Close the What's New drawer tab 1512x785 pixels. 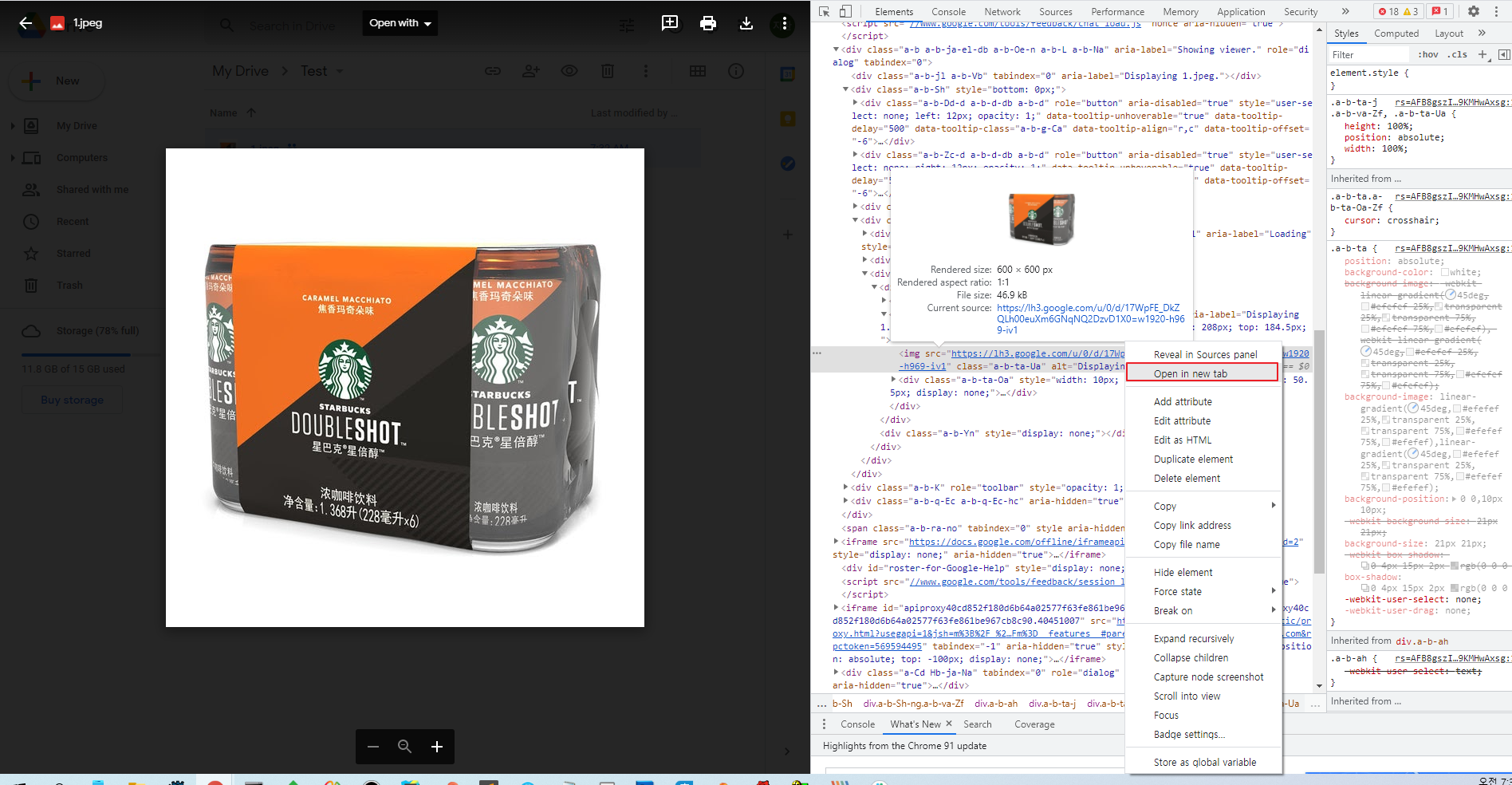pyautogui.click(x=949, y=724)
